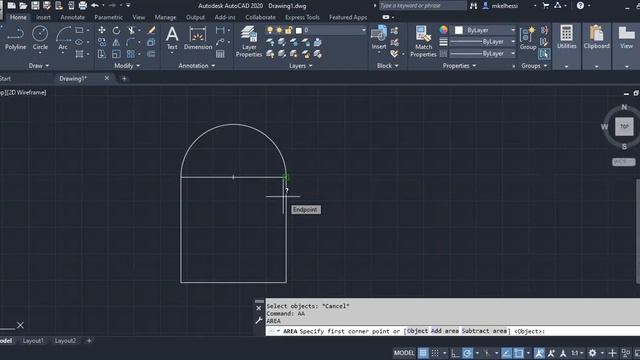Toggle object snap tracking in status bar

click(x=507, y=353)
